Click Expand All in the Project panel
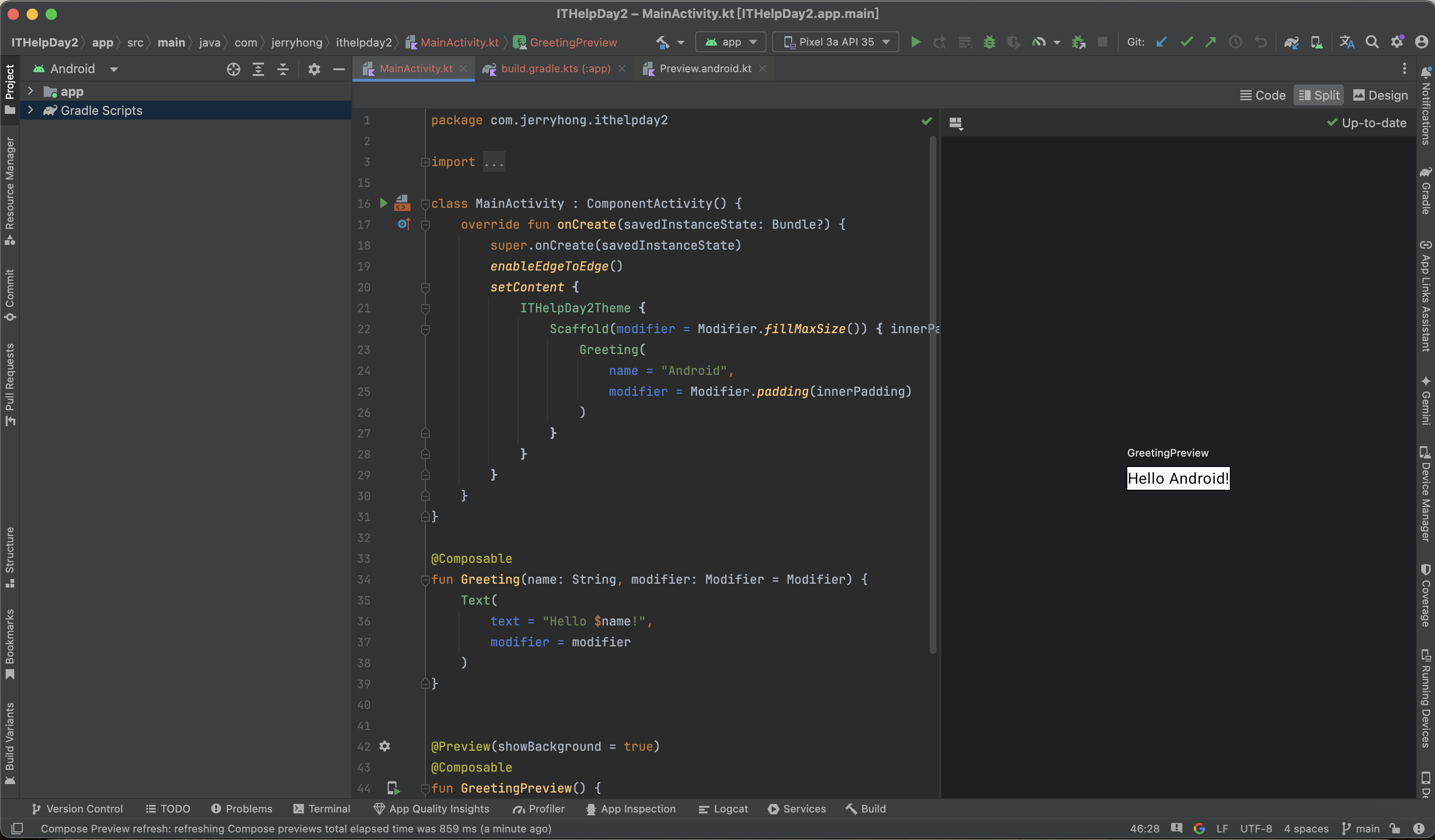 pos(258,69)
